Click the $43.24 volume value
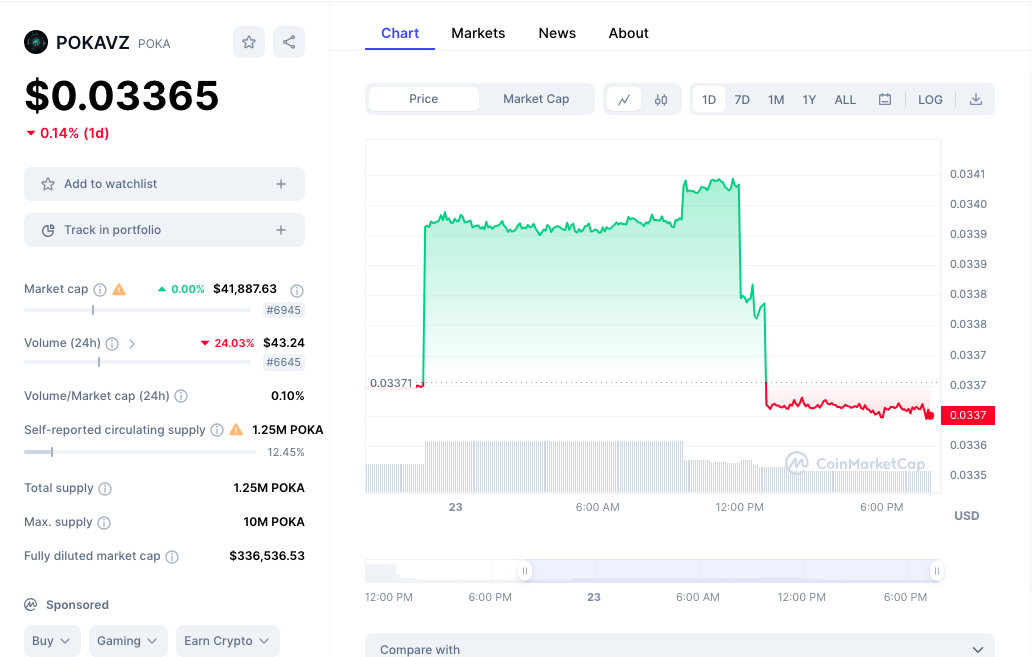The width and height of the screenshot is (1032, 657). 284,342
